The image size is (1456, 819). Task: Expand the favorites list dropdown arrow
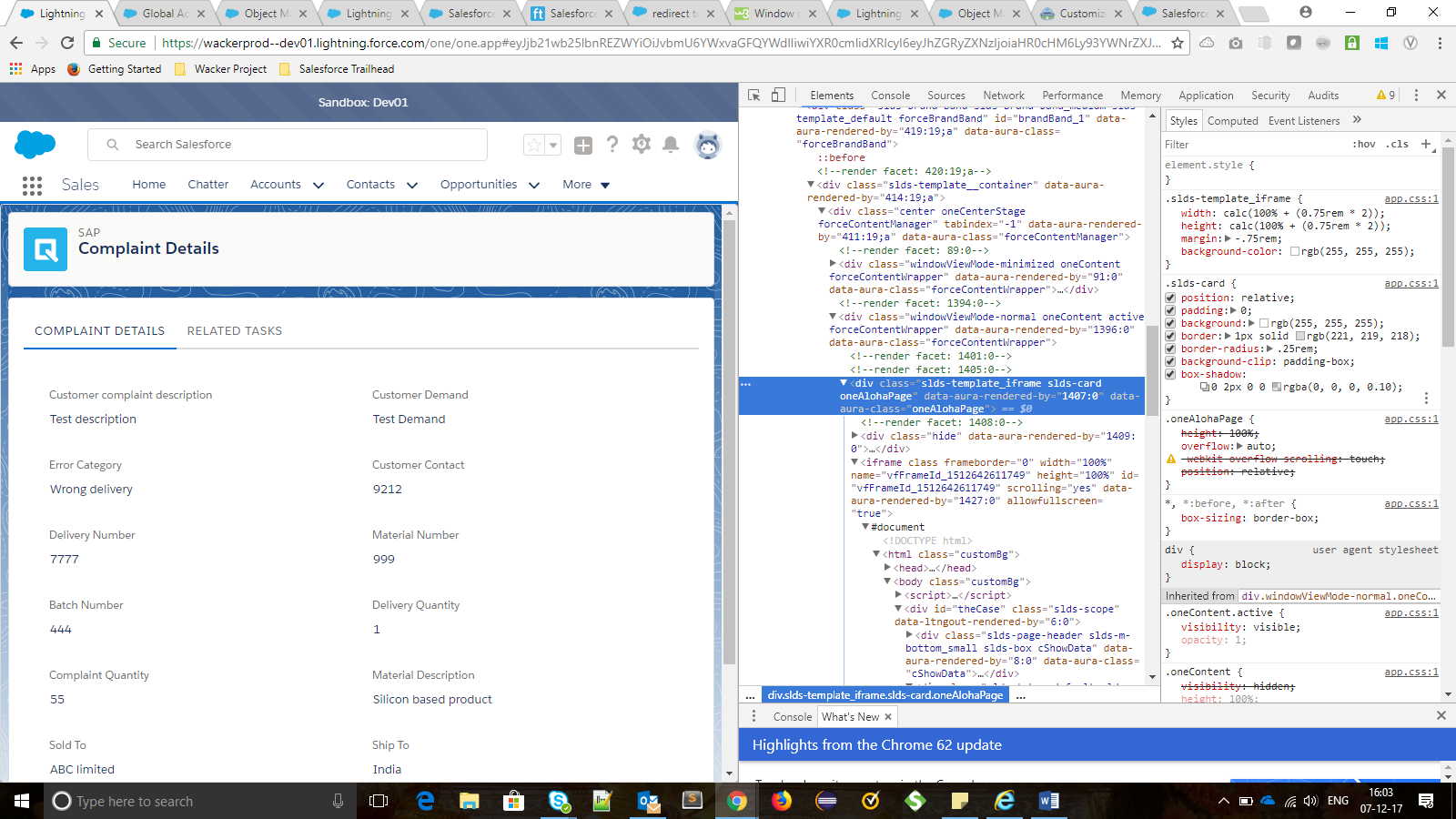click(553, 146)
